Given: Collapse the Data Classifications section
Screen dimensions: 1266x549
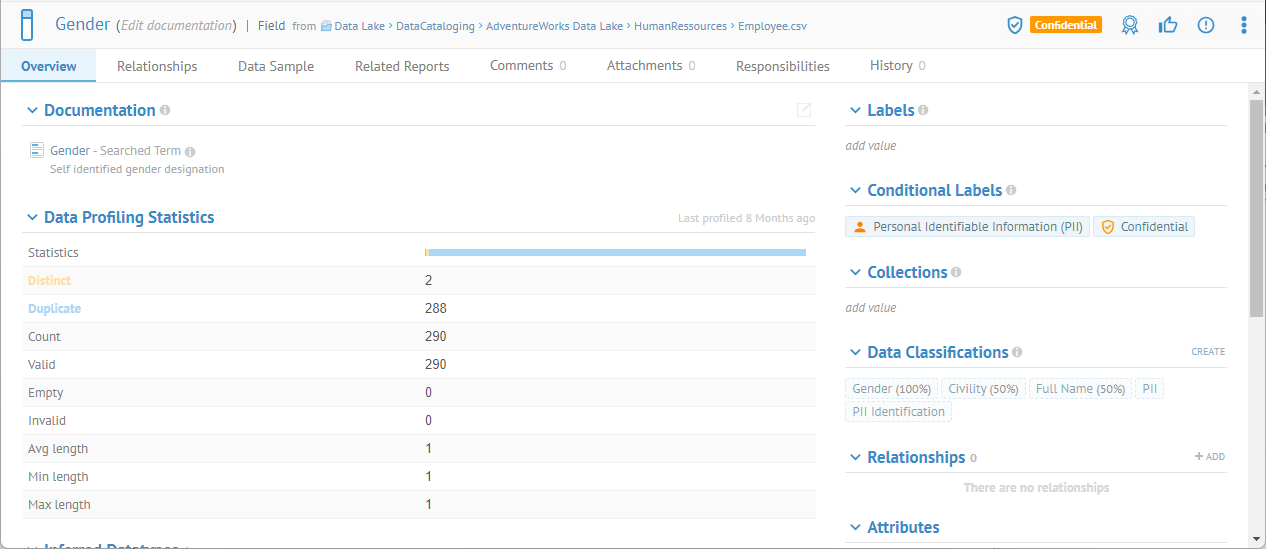Looking at the screenshot, I should [x=855, y=353].
